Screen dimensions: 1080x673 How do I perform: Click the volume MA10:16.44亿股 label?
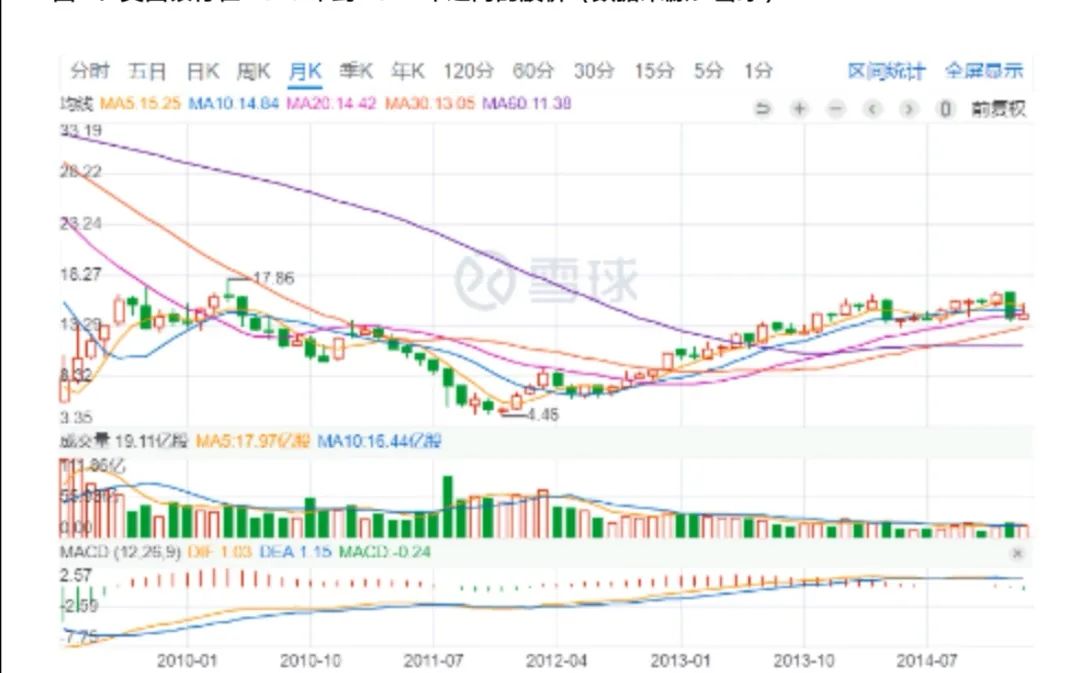tap(380, 441)
